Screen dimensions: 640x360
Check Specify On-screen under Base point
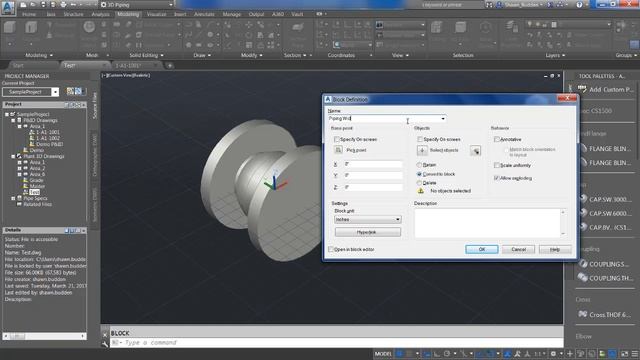[x=337, y=140]
